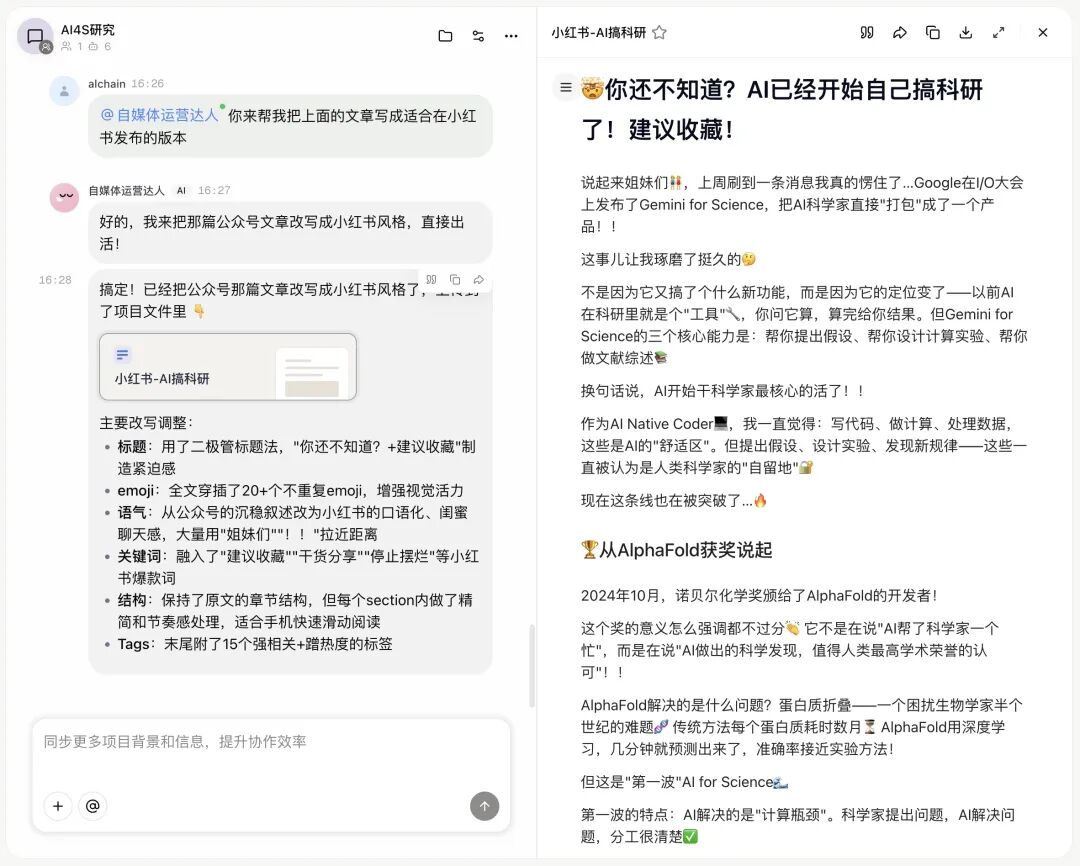Image resolution: width=1080 pixels, height=866 pixels.
Task: Click the document title 小红书-AI搞科研 in header
Action: pos(598,32)
